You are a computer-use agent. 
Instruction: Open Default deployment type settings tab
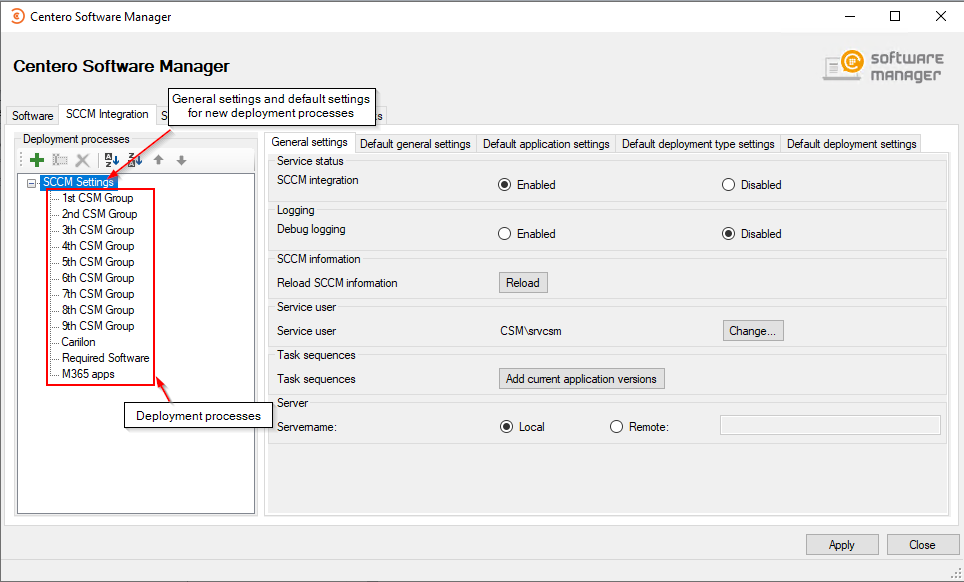coord(698,144)
